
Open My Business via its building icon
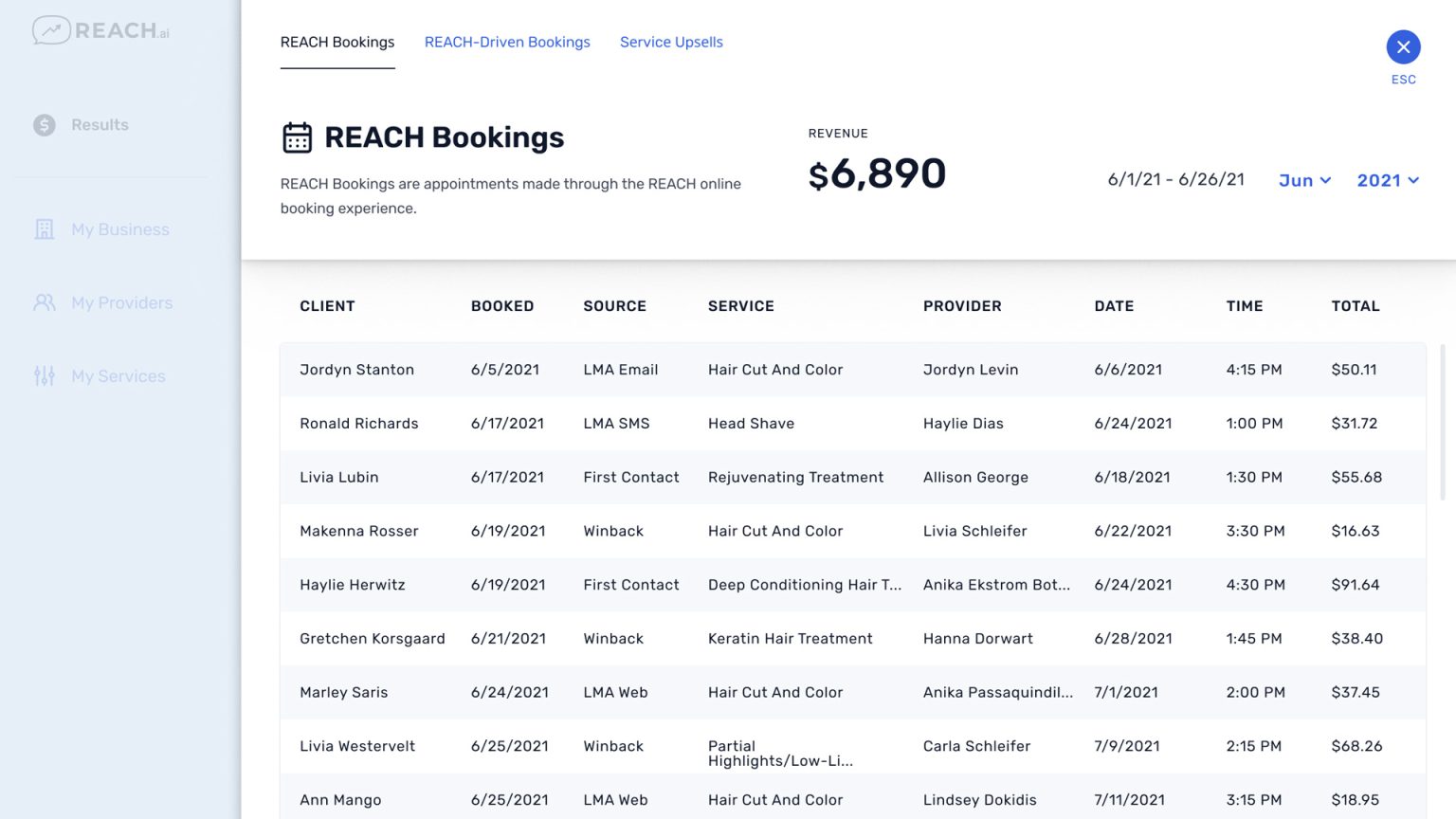pos(44,228)
